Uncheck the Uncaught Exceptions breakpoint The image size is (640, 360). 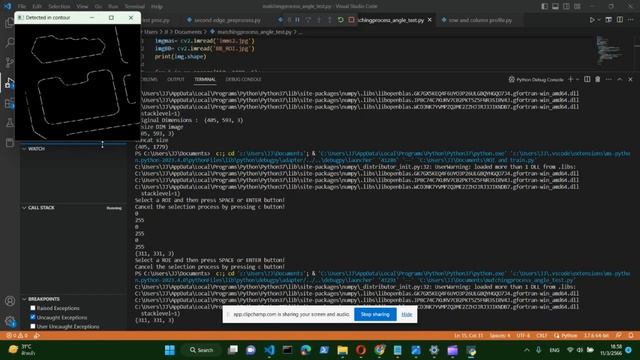point(33,317)
